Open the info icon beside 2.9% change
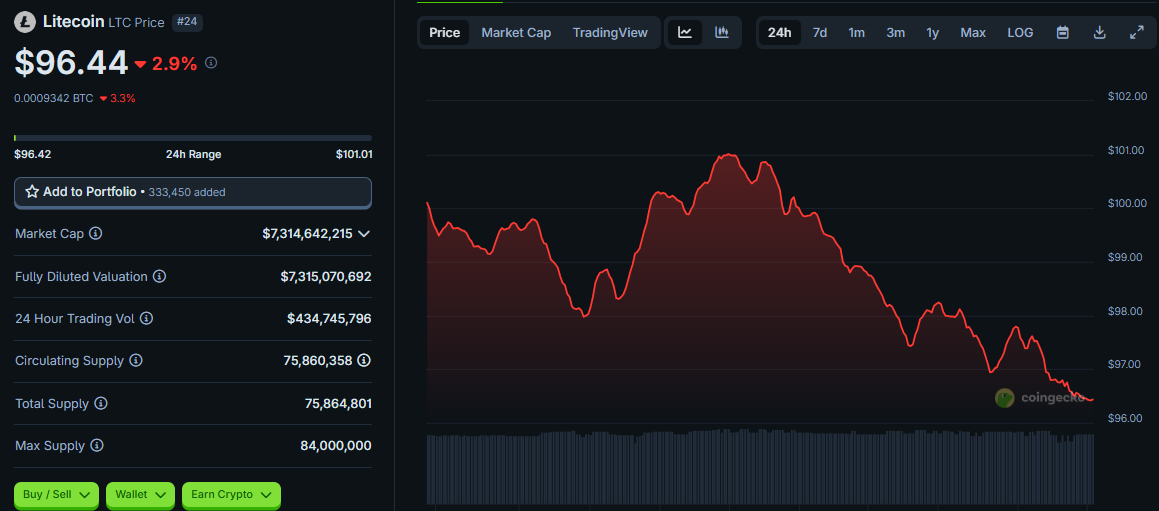1159x511 pixels. [x=211, y=64]
